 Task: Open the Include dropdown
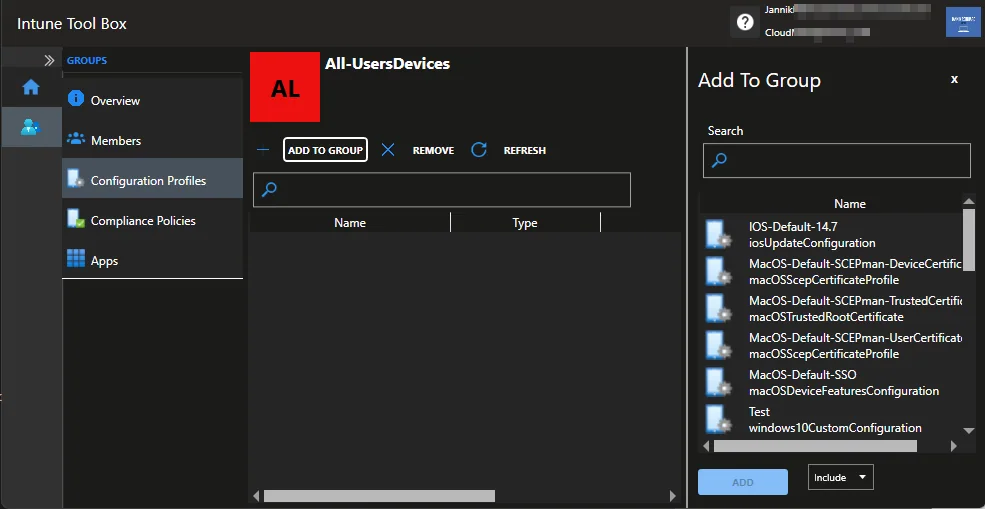[x=841, y=478]
